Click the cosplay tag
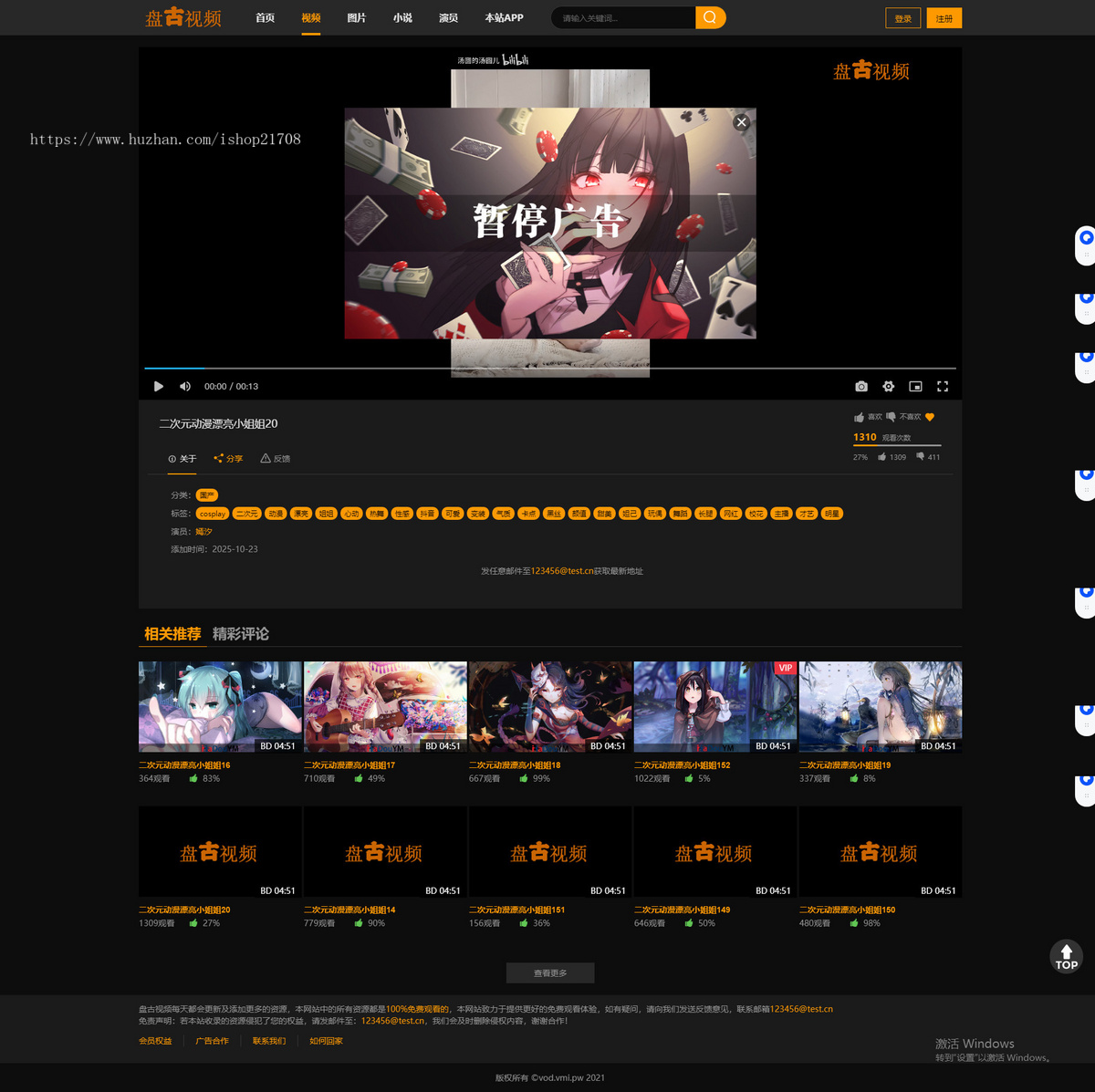This screenshot has width=1095, height=1092. tap(213, 514)
